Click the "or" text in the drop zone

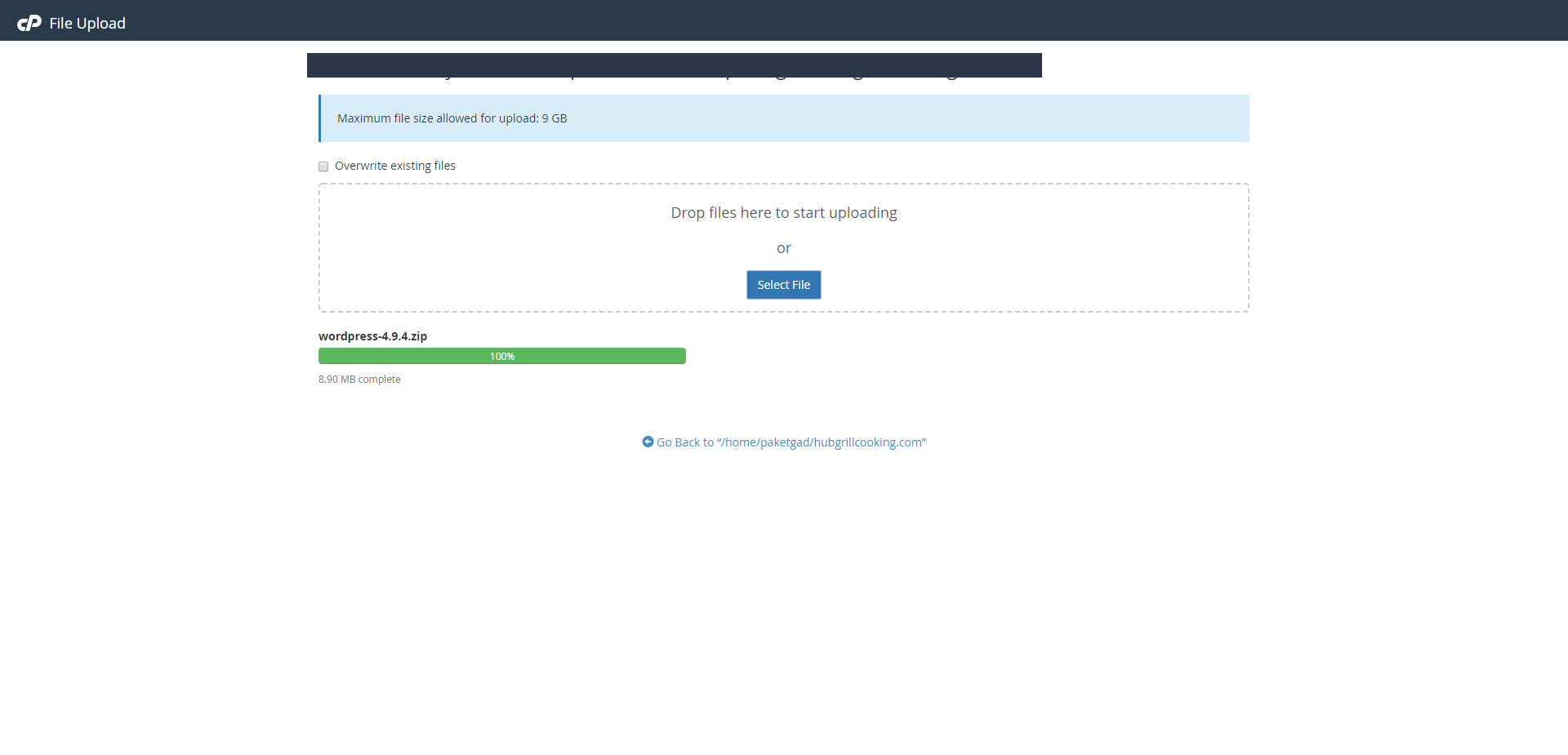(783, 248)
